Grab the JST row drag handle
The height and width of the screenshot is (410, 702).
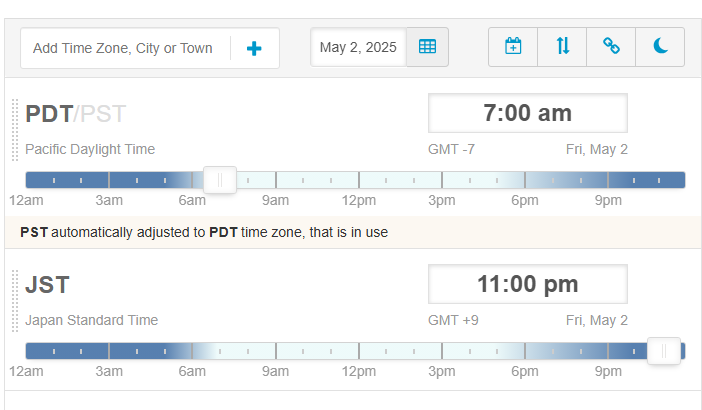pos(15,301)
